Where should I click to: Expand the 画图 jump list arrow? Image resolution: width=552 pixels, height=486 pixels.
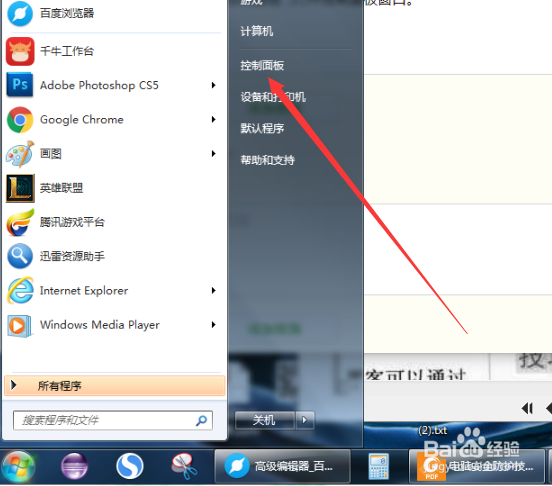coord(213,154)
